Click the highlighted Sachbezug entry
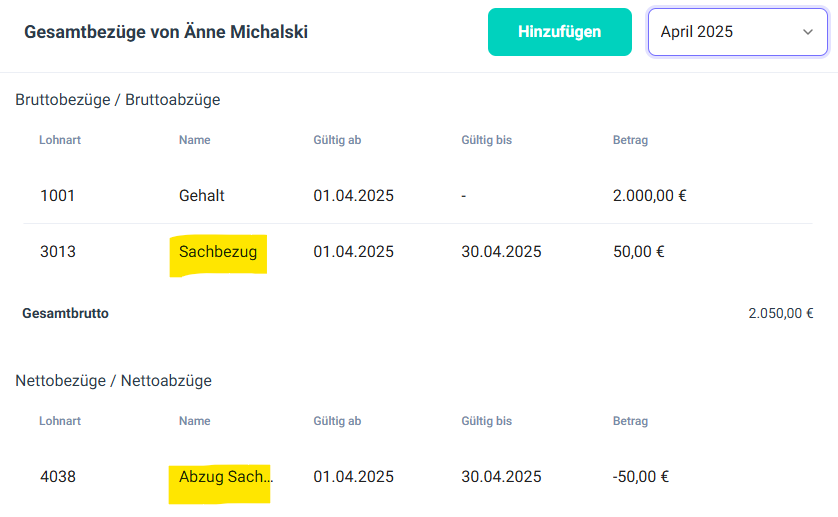This screenshot has height=517, width=838. click(218, 252)
